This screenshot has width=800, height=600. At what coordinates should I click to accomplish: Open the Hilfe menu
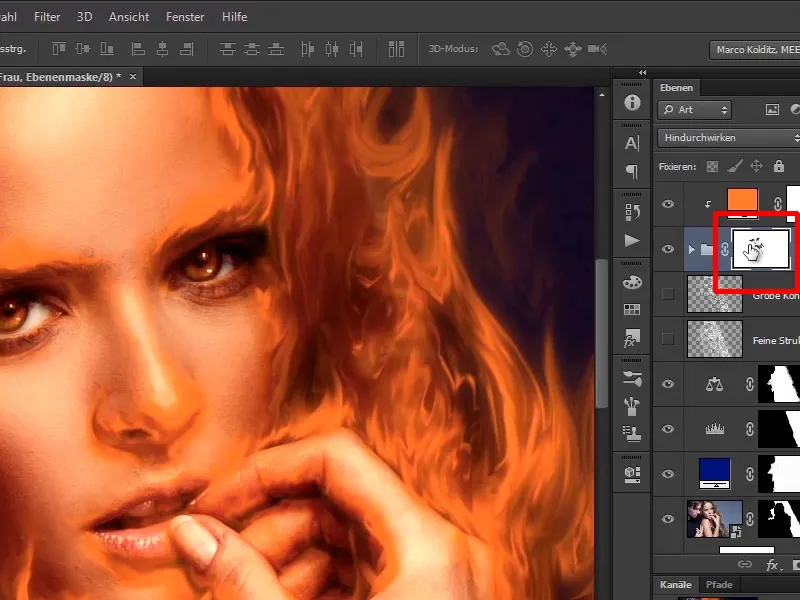[235, 17]
